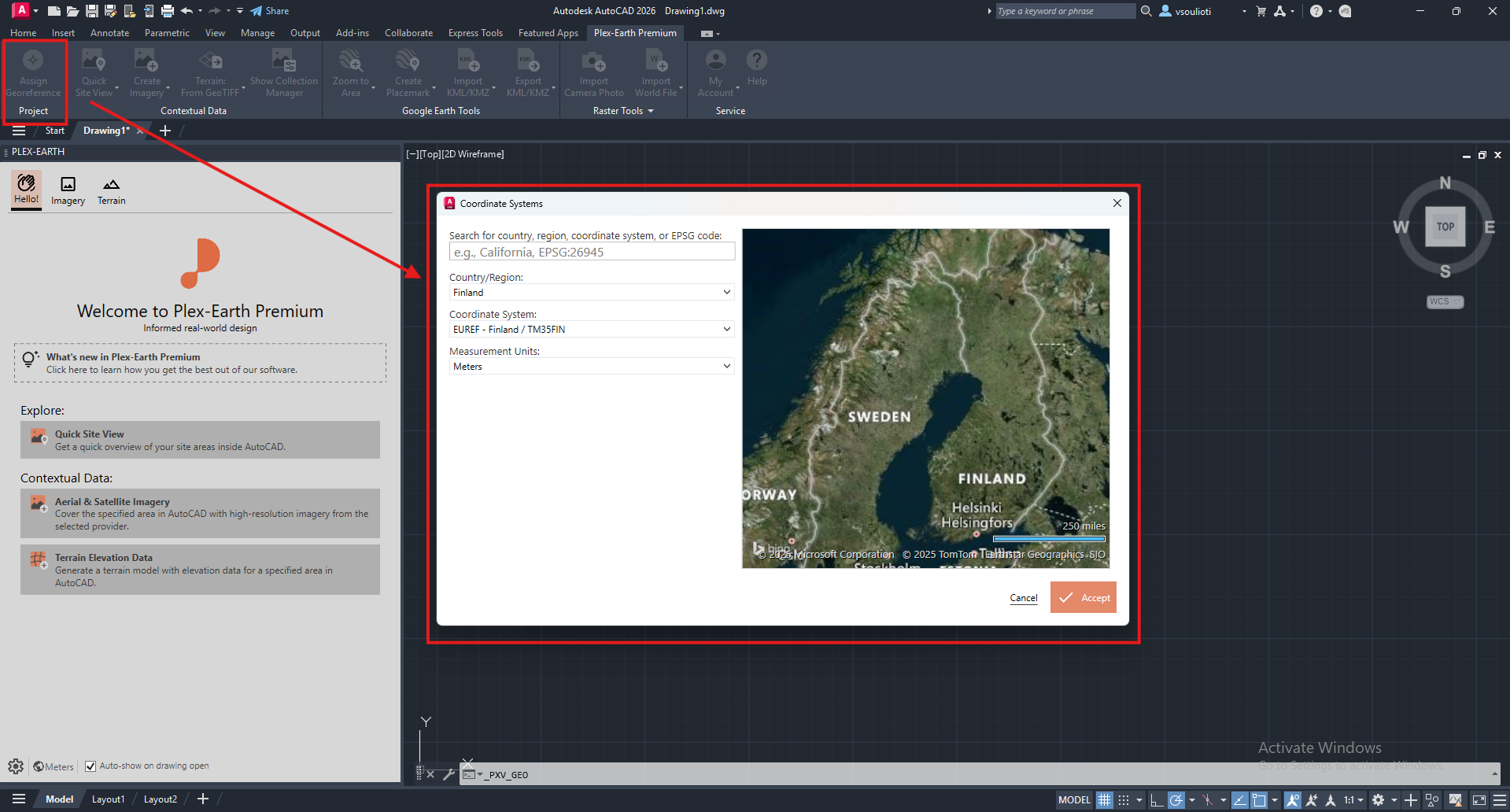Viewport: 1510px width, 812px height.
Task: Toggle 2D Object Snap in status bar
Action: 1259,799
